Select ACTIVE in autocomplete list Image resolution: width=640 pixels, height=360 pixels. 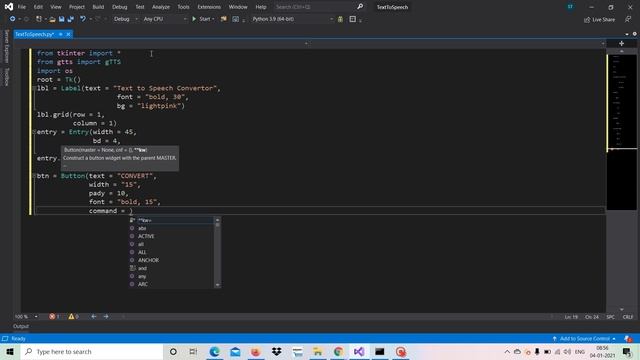(171, 236)
